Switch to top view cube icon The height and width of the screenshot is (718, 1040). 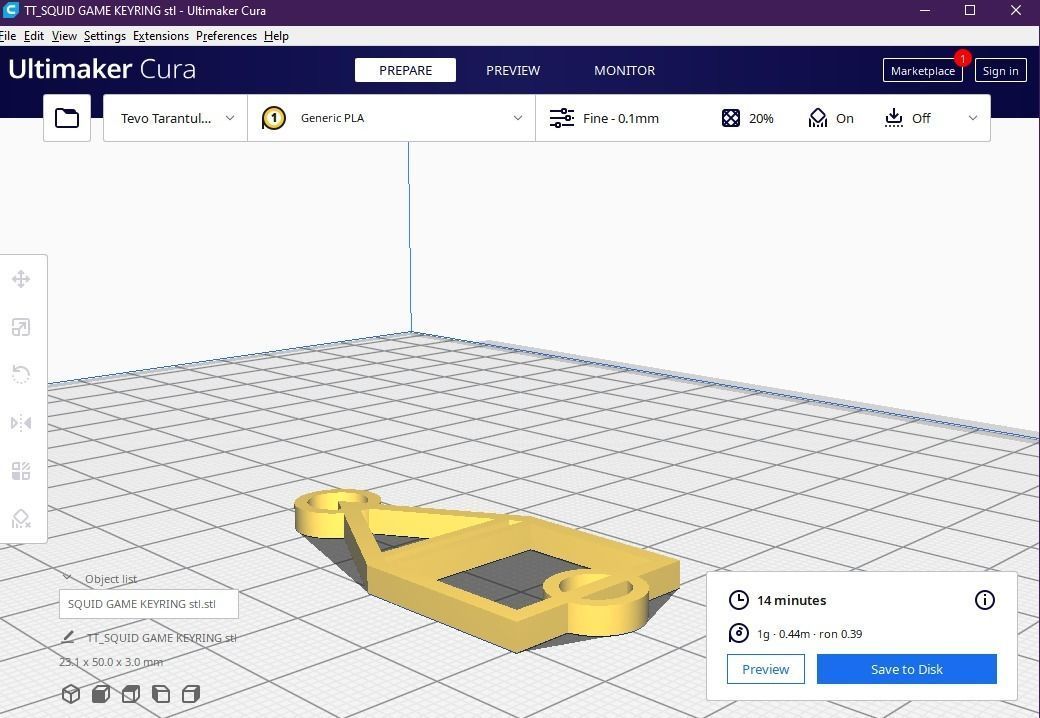[131, 694]
